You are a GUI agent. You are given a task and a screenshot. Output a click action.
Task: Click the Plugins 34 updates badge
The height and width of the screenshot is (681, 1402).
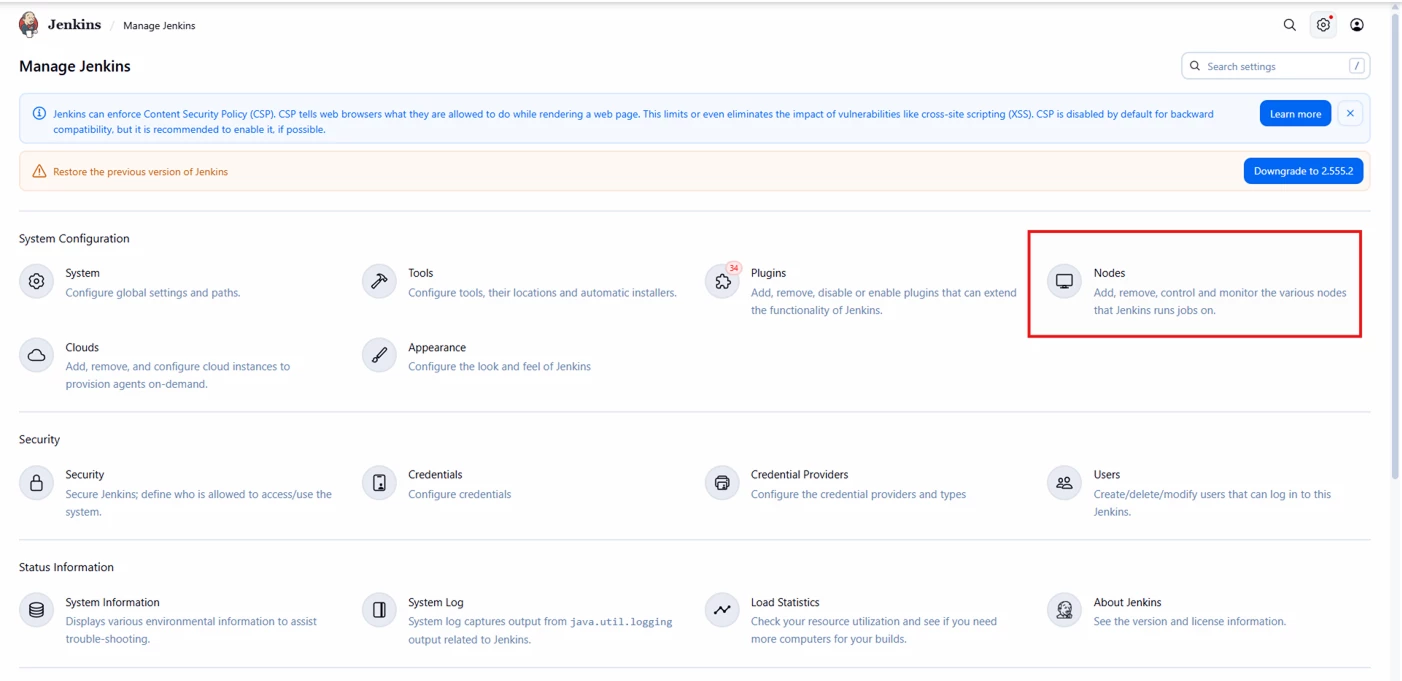click(x=734, y=268)
